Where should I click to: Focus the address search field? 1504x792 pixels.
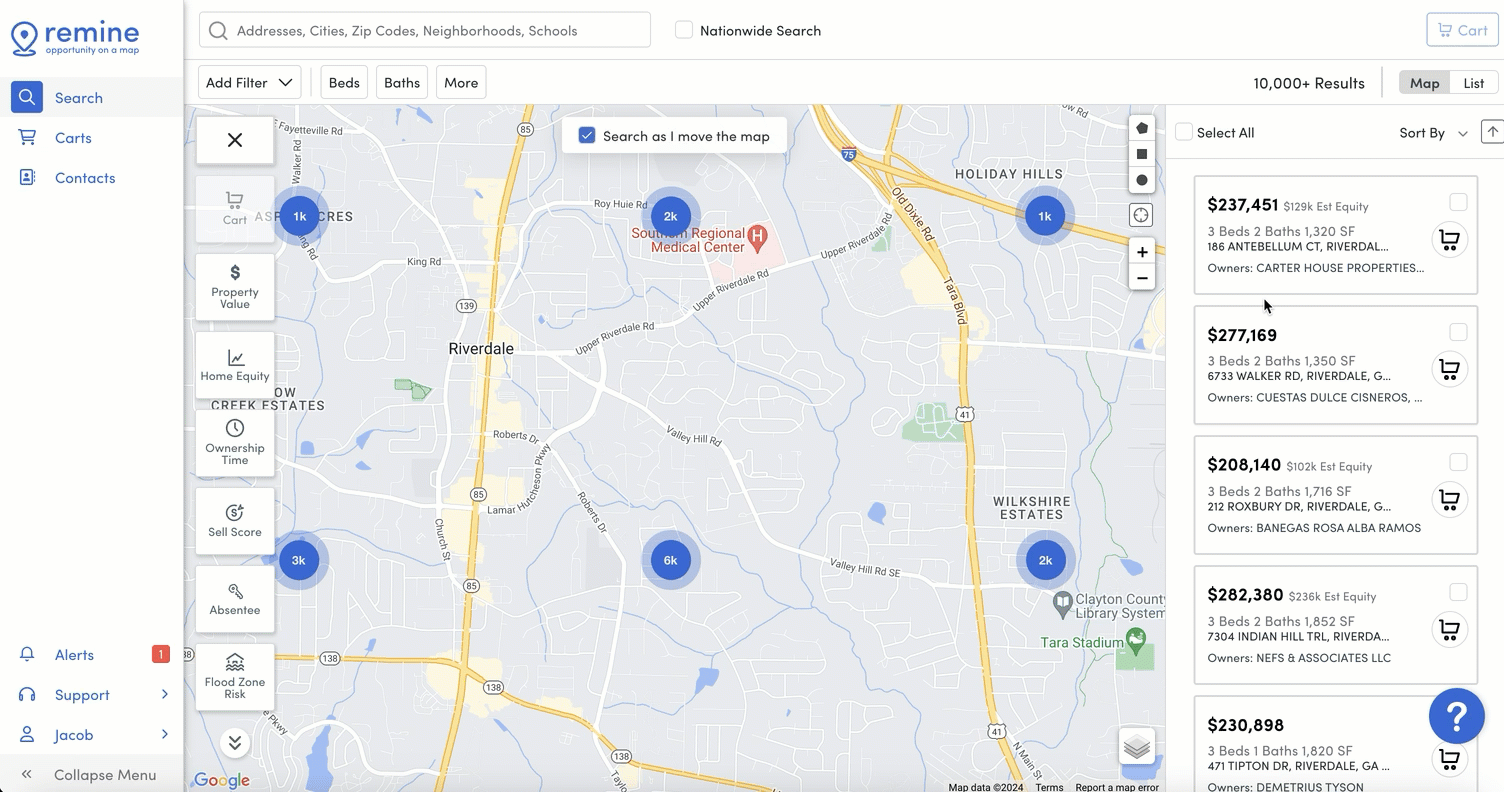point(425,30)
